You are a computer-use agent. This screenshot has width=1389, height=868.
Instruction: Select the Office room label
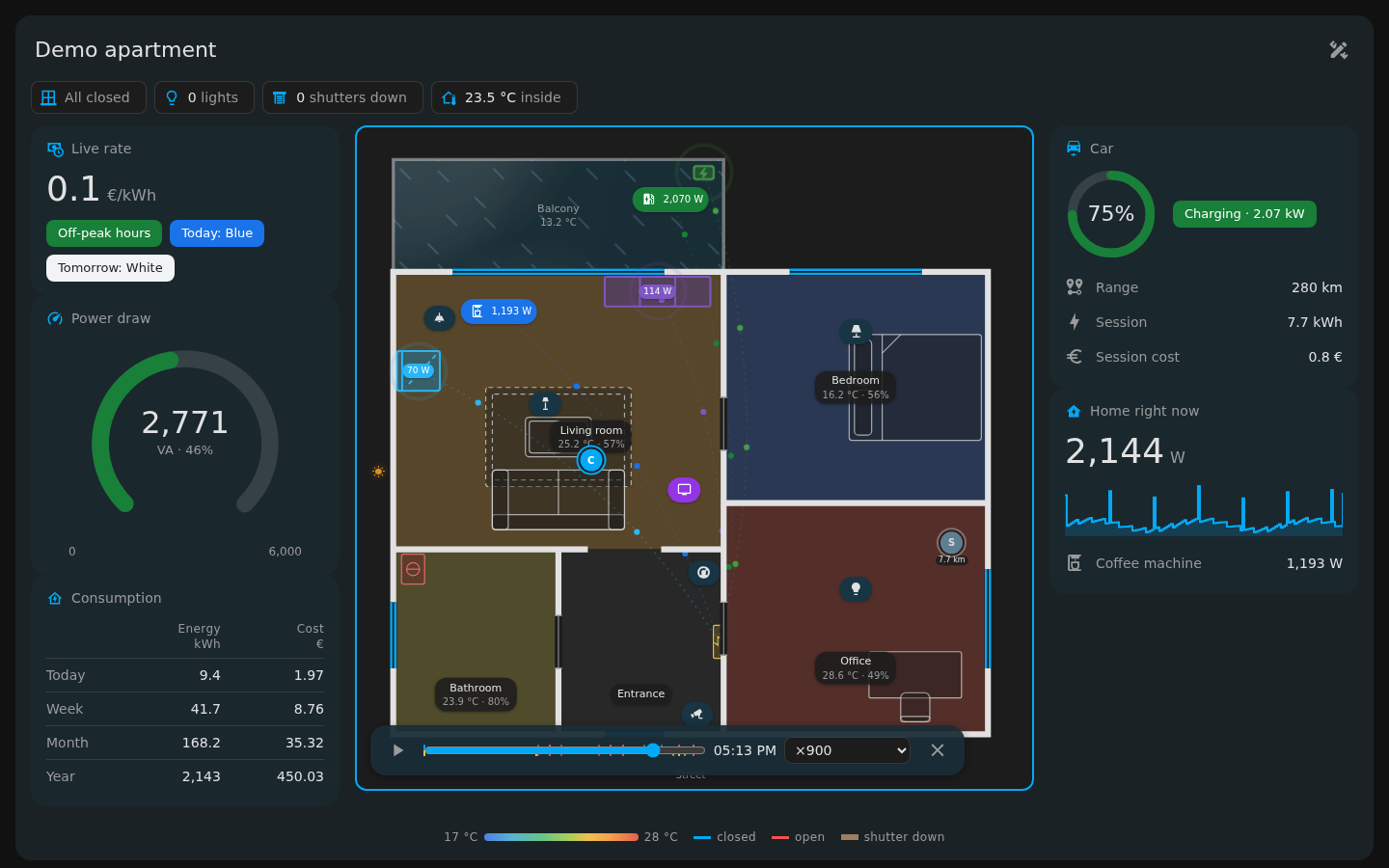(856, 667)
